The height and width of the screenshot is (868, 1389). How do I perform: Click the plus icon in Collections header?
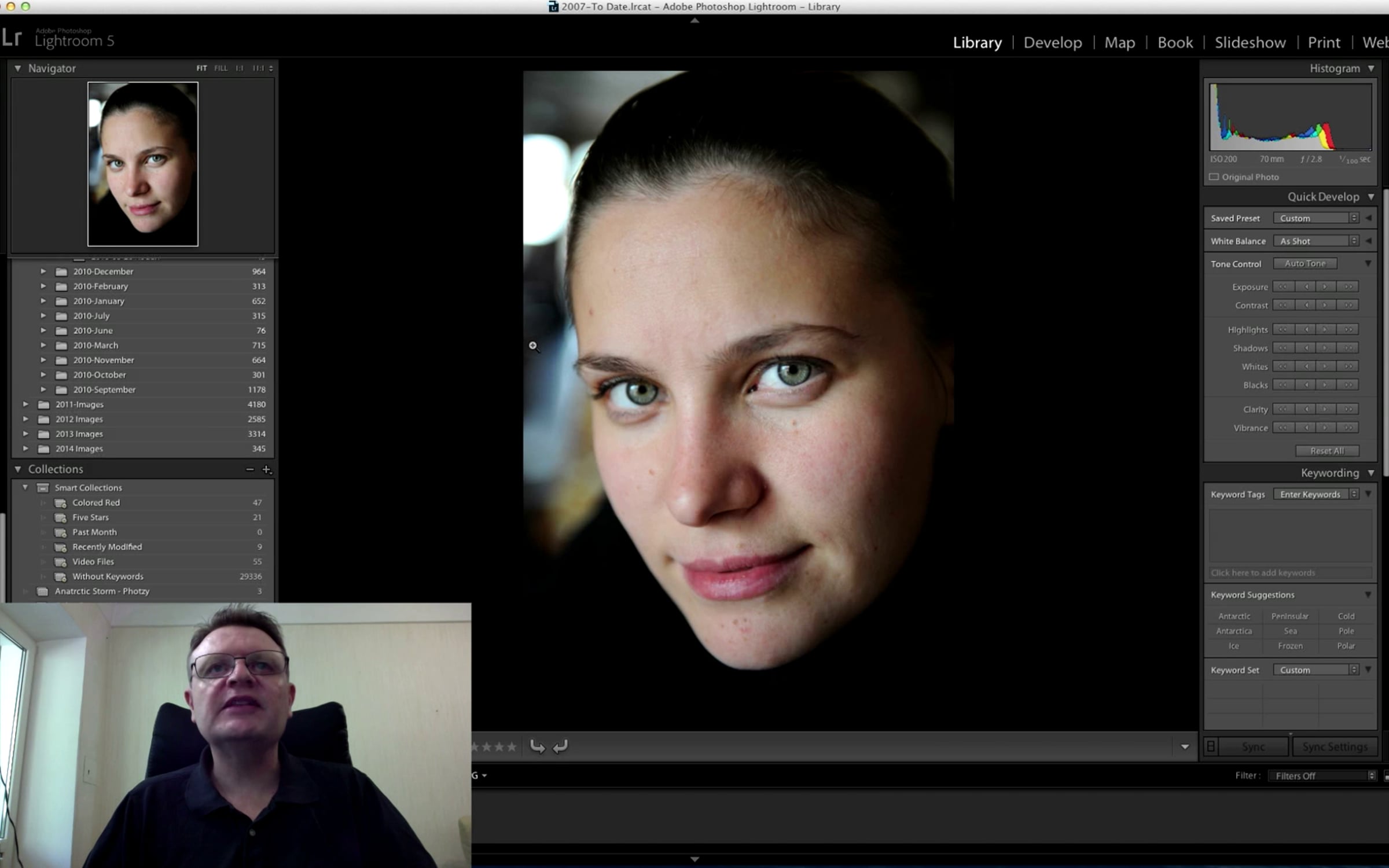[267, 469]
